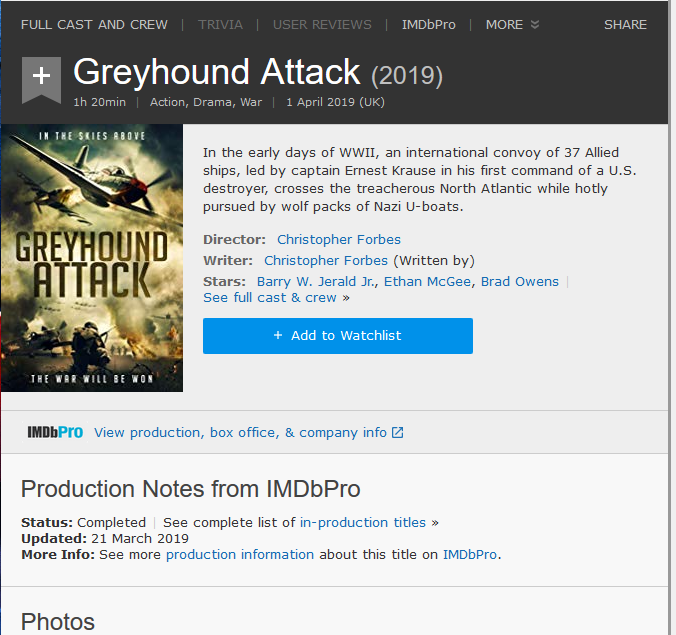Open the TRIVIA section
This screenshot has width=676, height=635.
click(220, 24)
